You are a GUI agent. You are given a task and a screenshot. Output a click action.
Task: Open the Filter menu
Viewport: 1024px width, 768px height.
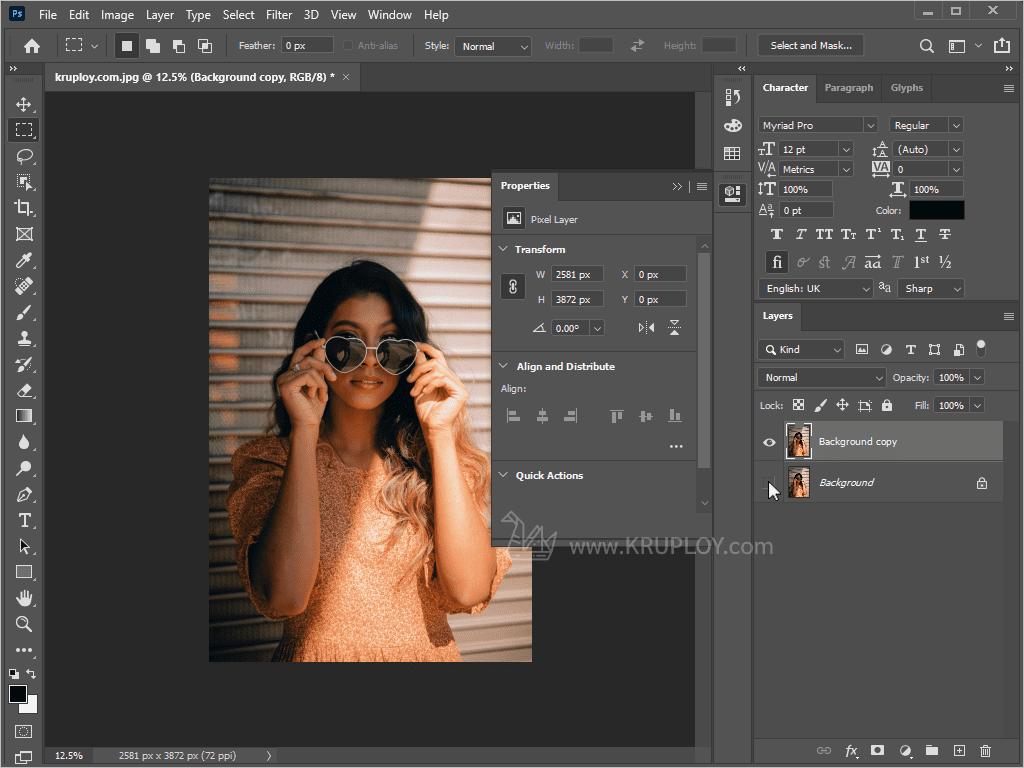279,14
